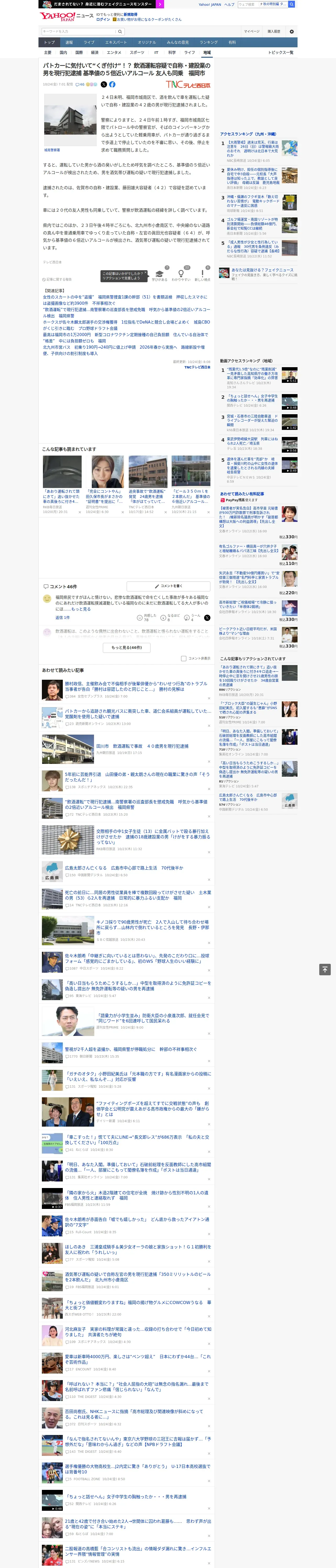
Task: Report the article via 記事に関する報告
Action: pos(57,279)
